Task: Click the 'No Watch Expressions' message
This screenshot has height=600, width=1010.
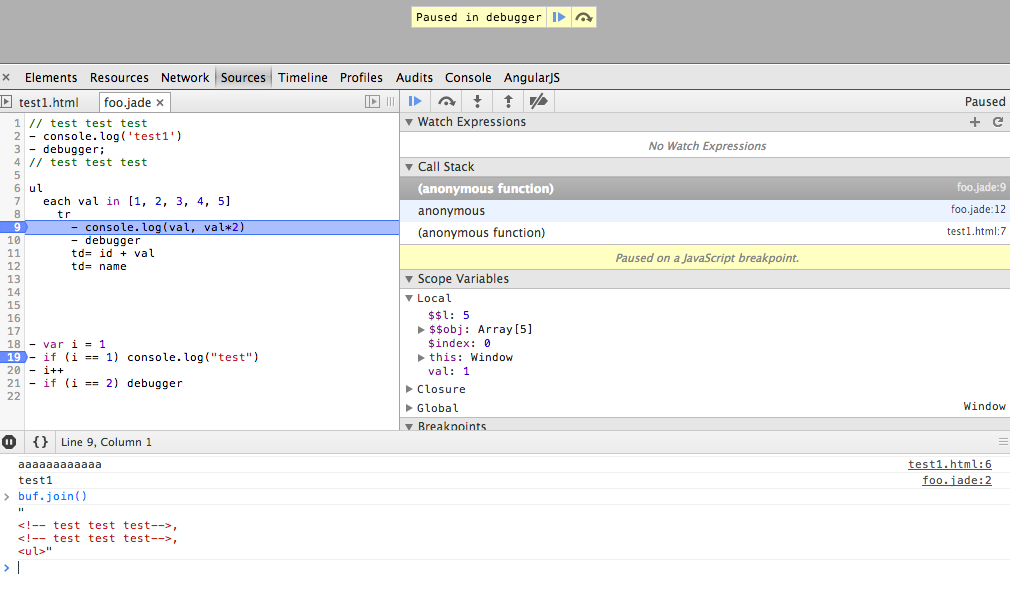Action: coord(707,146)
